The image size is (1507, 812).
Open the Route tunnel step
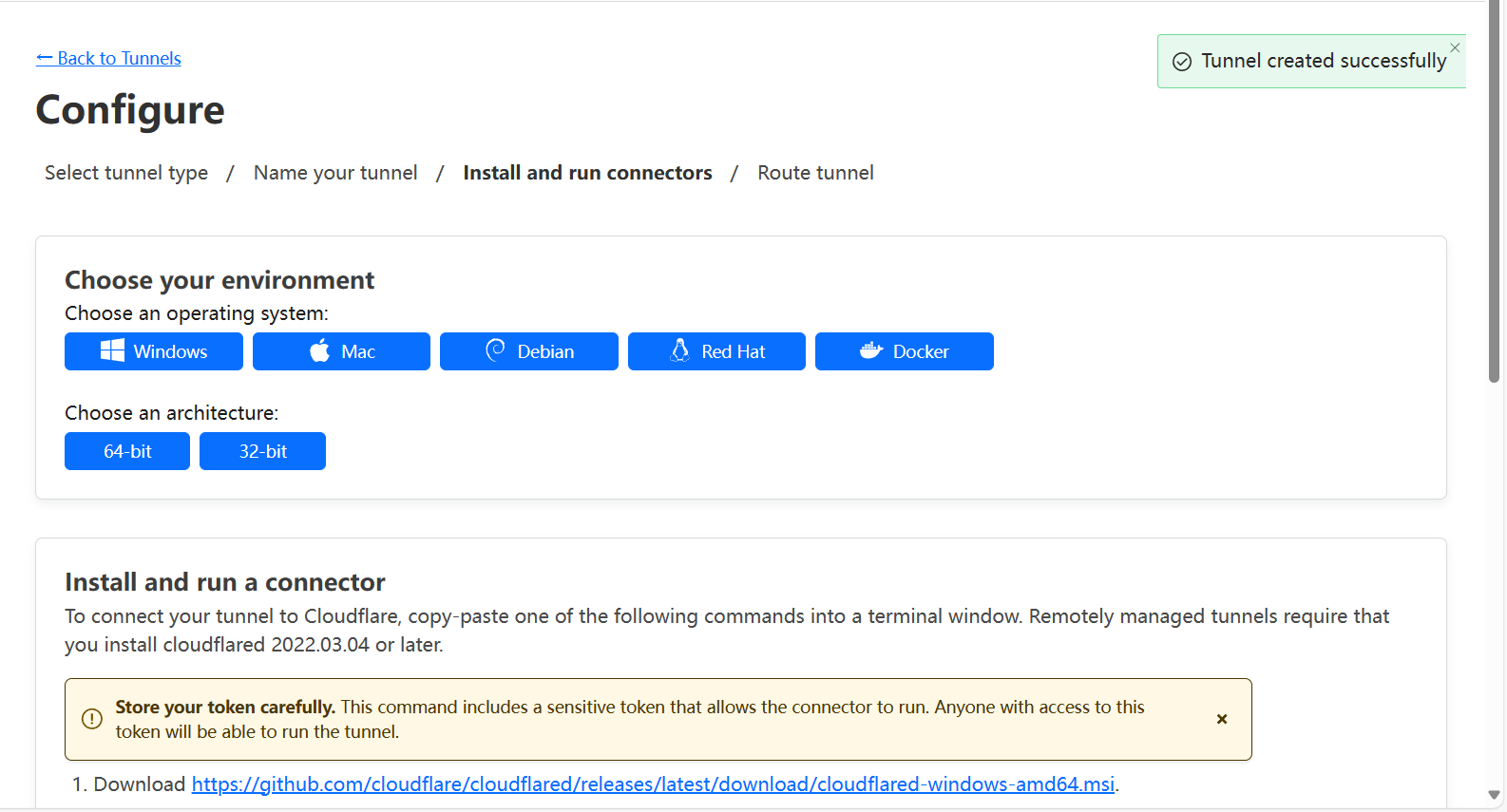815,173
